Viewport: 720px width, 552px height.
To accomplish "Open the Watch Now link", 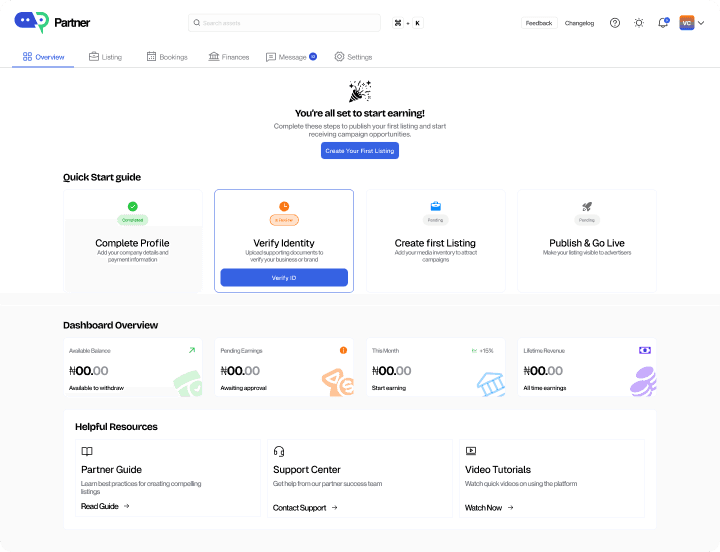I will pyautogui.click(x=489, y=507).
